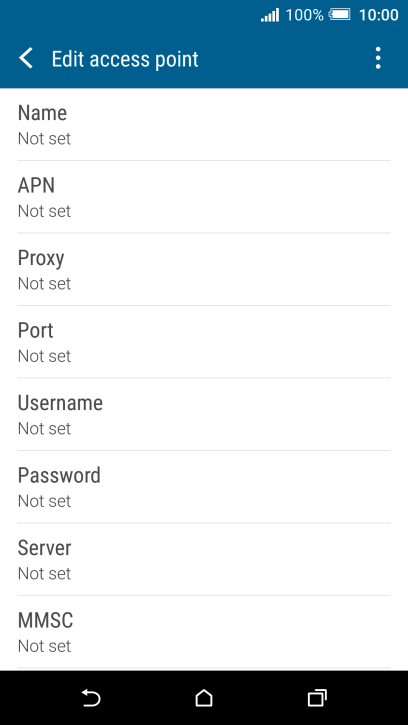Screen dimensions: 408x725
Task: Tap the back arrow in the header
Action: point(26,59)
